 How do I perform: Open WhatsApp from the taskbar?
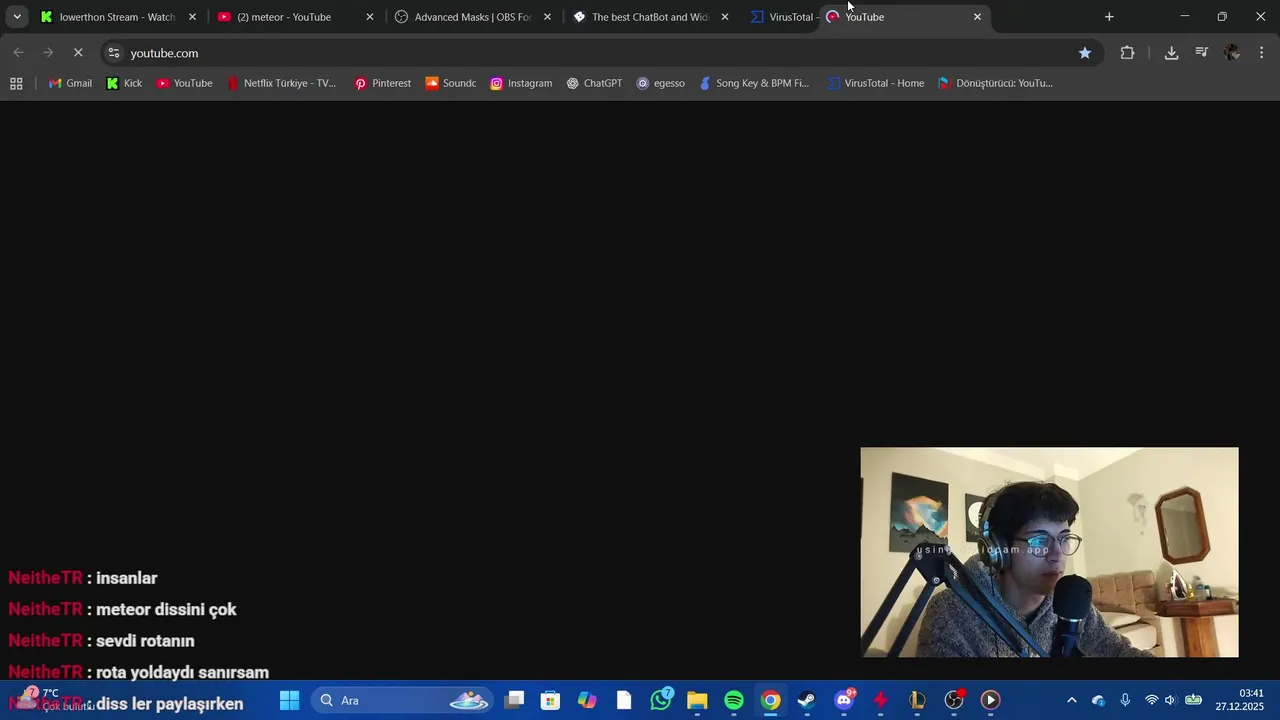pyautogui.click(x=661, y=700)
